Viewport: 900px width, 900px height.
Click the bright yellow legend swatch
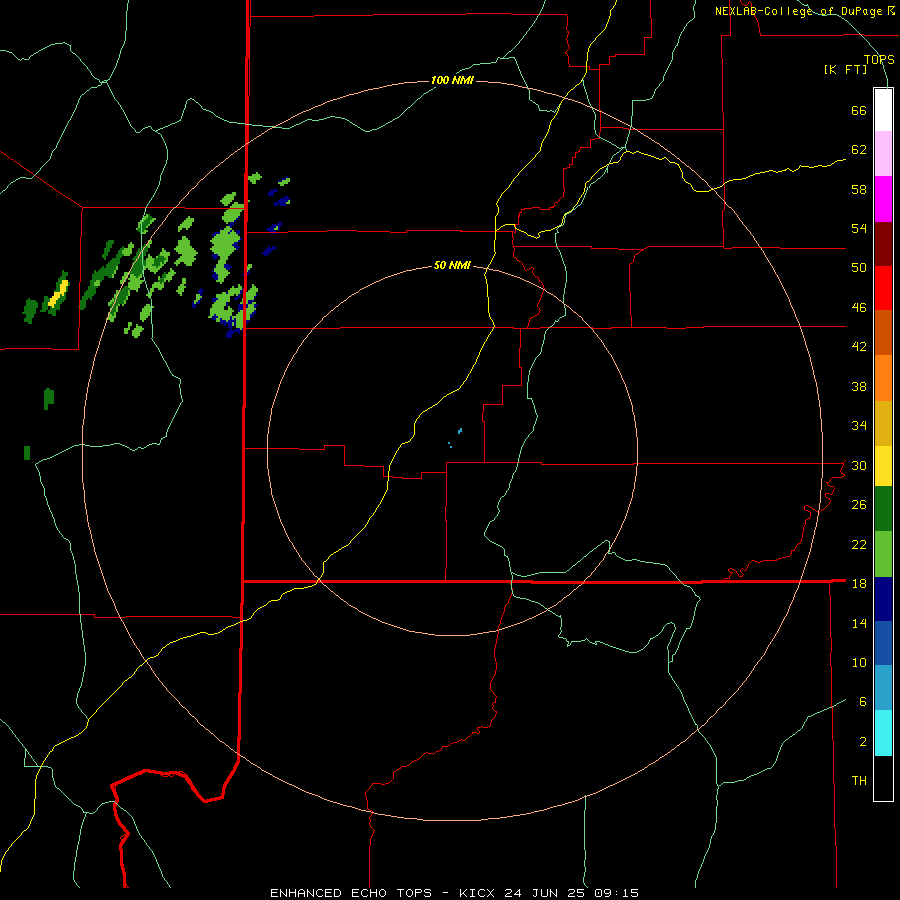pyautogui.click(x=883, y=466)
